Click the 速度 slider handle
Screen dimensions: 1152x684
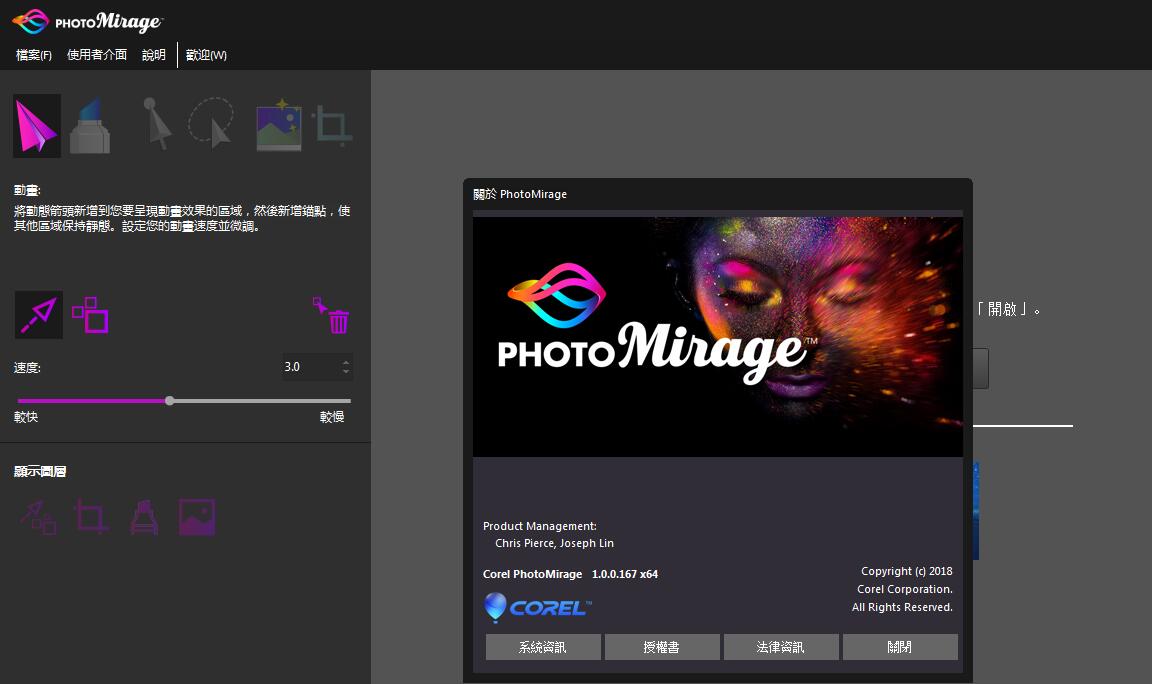coord(170,401)
